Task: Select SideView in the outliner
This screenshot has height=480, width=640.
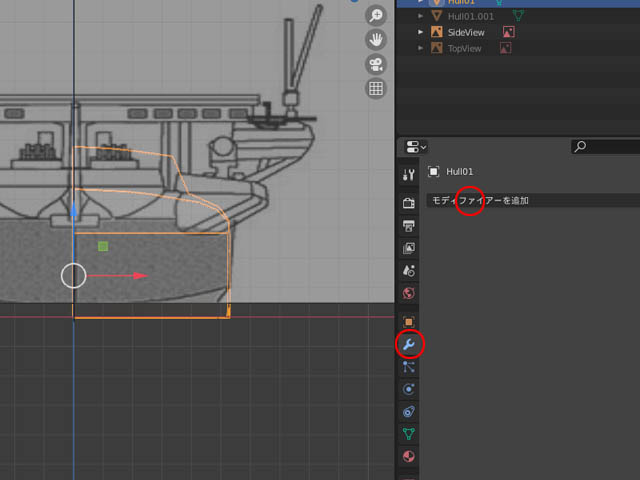Action: click(466, 32)
